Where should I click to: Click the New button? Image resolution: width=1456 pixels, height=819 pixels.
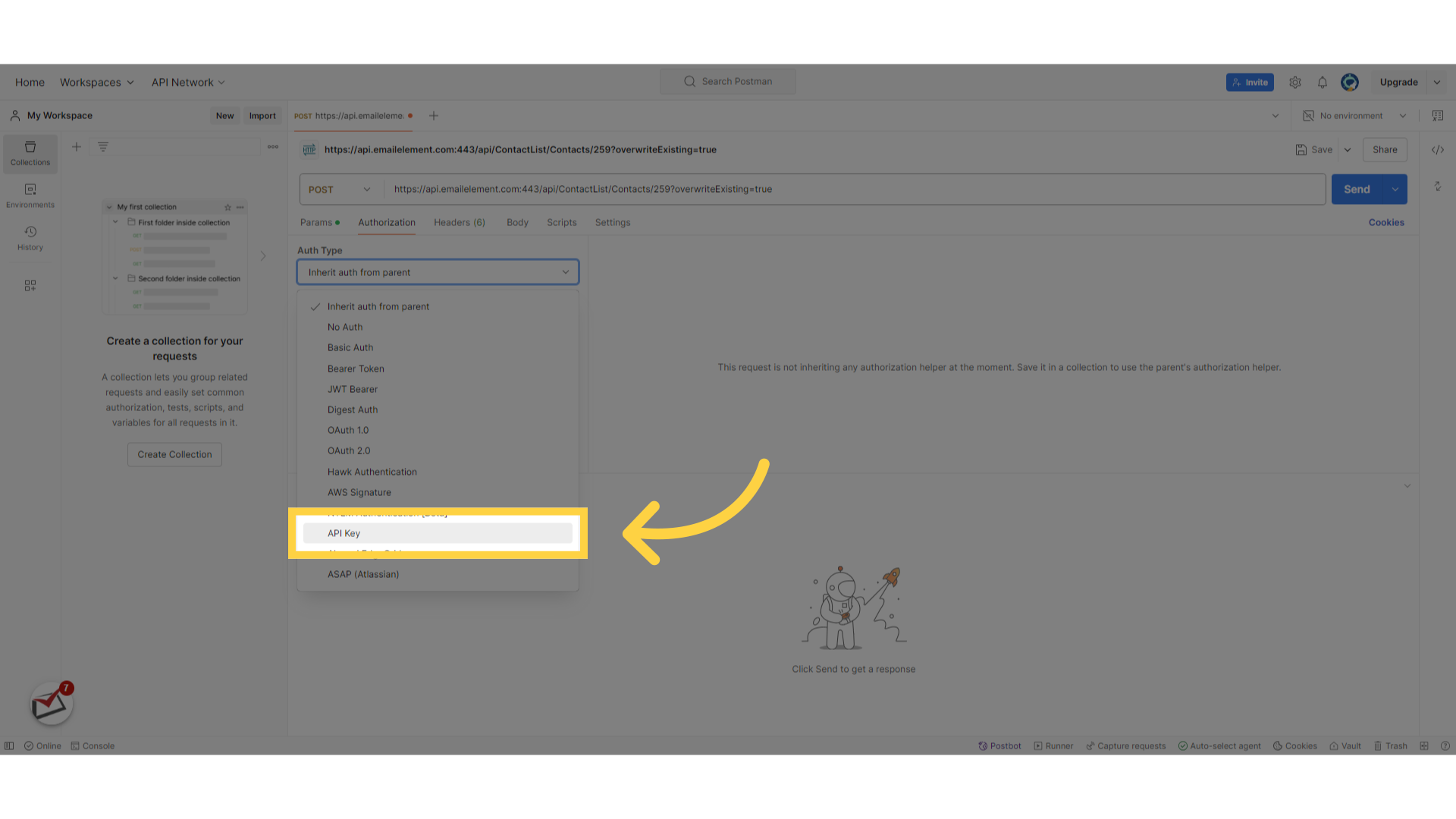224,116
